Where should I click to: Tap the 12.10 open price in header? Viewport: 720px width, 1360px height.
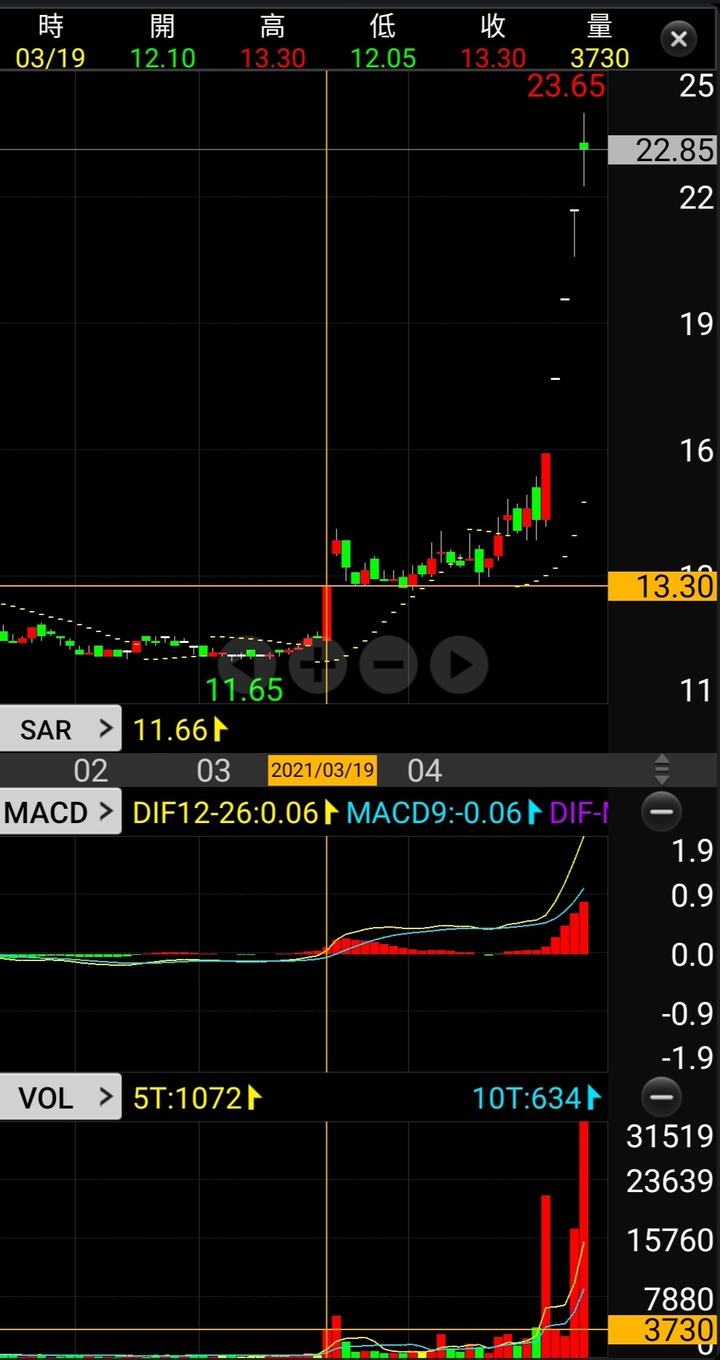[162, 58]
